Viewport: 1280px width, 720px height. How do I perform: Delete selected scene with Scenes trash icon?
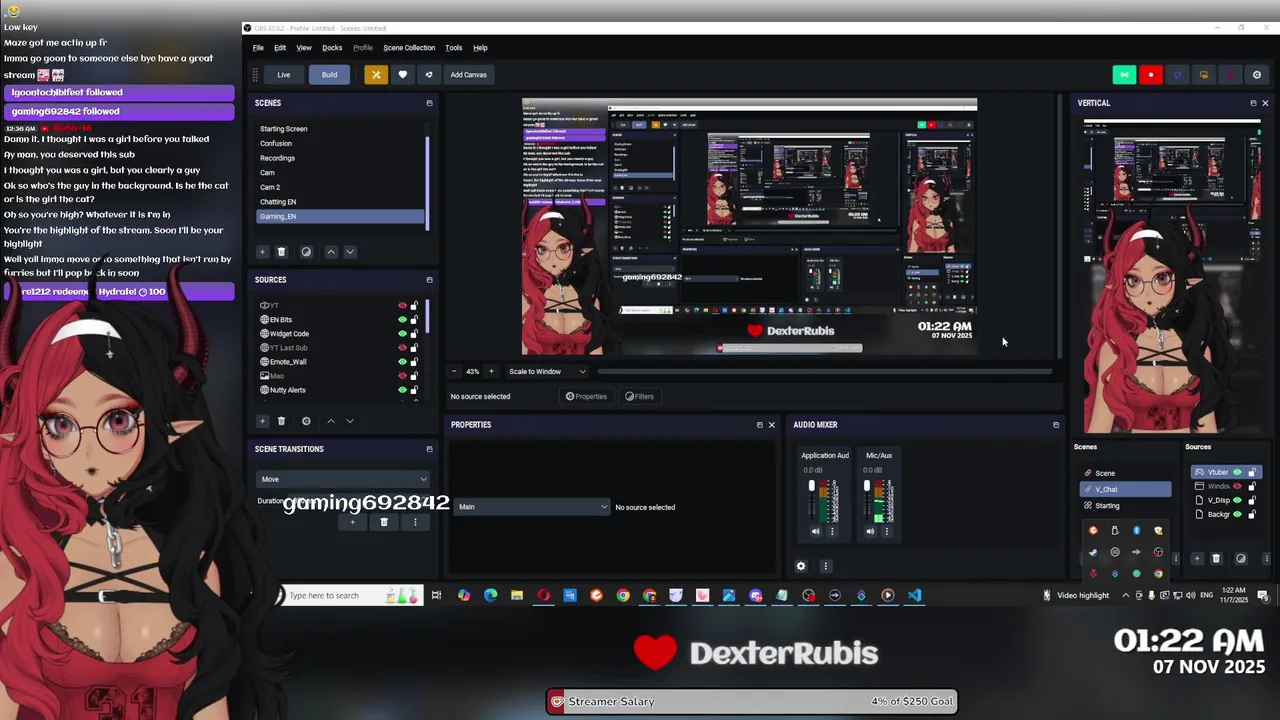tap(281, 252)
